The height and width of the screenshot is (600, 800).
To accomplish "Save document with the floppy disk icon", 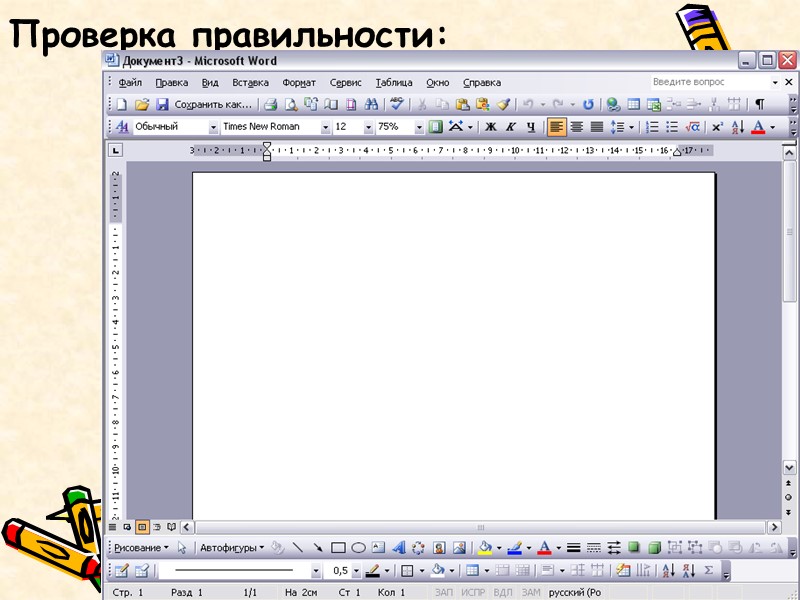I will click(x=162, y=105).
